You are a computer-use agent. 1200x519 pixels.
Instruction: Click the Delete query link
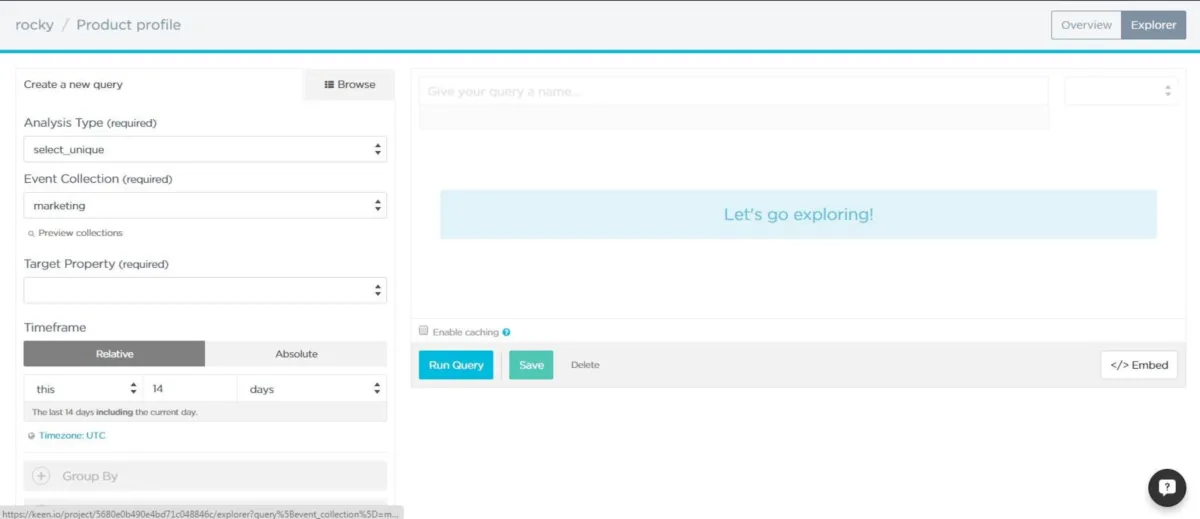coord(585,365)
